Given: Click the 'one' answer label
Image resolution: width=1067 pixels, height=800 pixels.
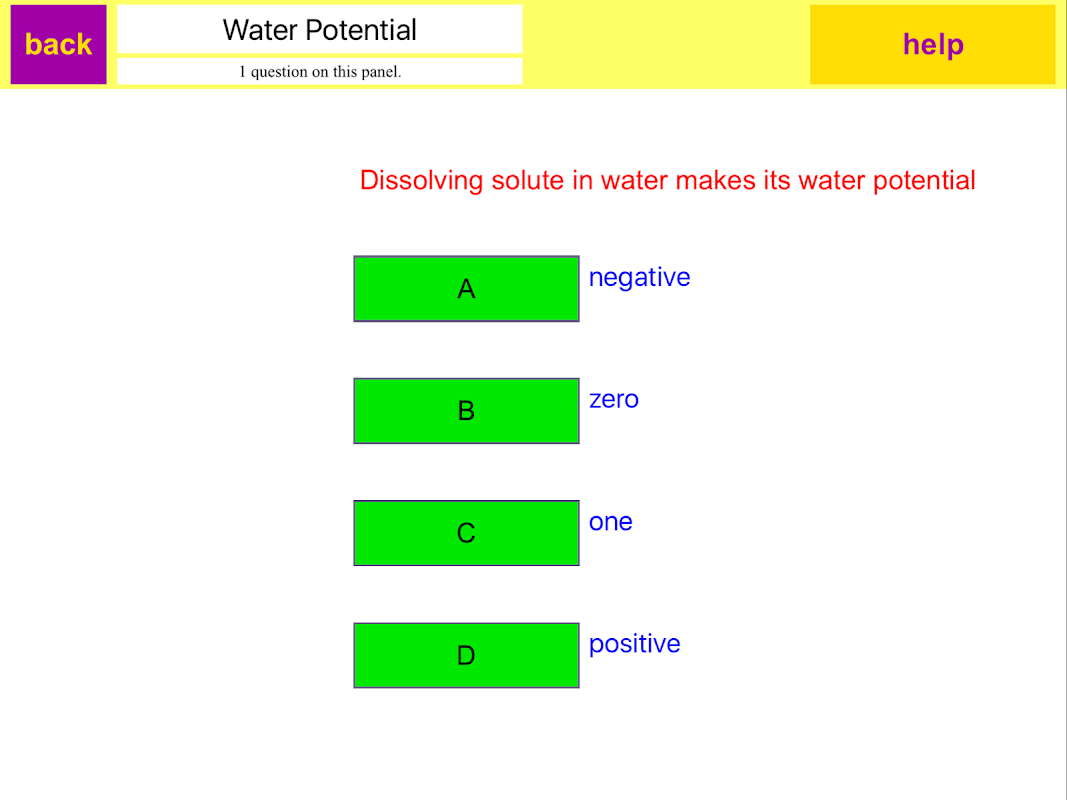Looking at the screenshot, I should tap(610, 522).
